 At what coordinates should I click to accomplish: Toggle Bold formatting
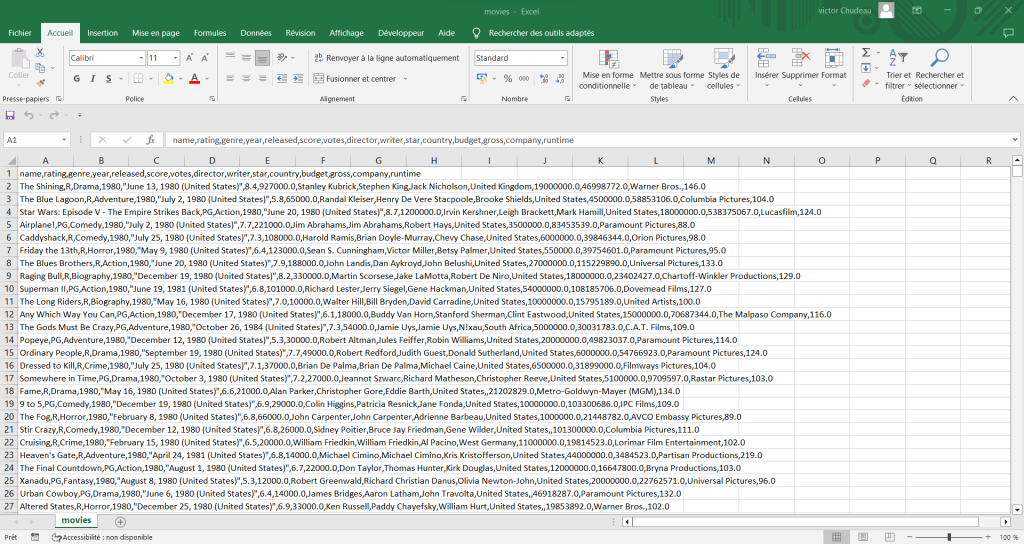76,78
